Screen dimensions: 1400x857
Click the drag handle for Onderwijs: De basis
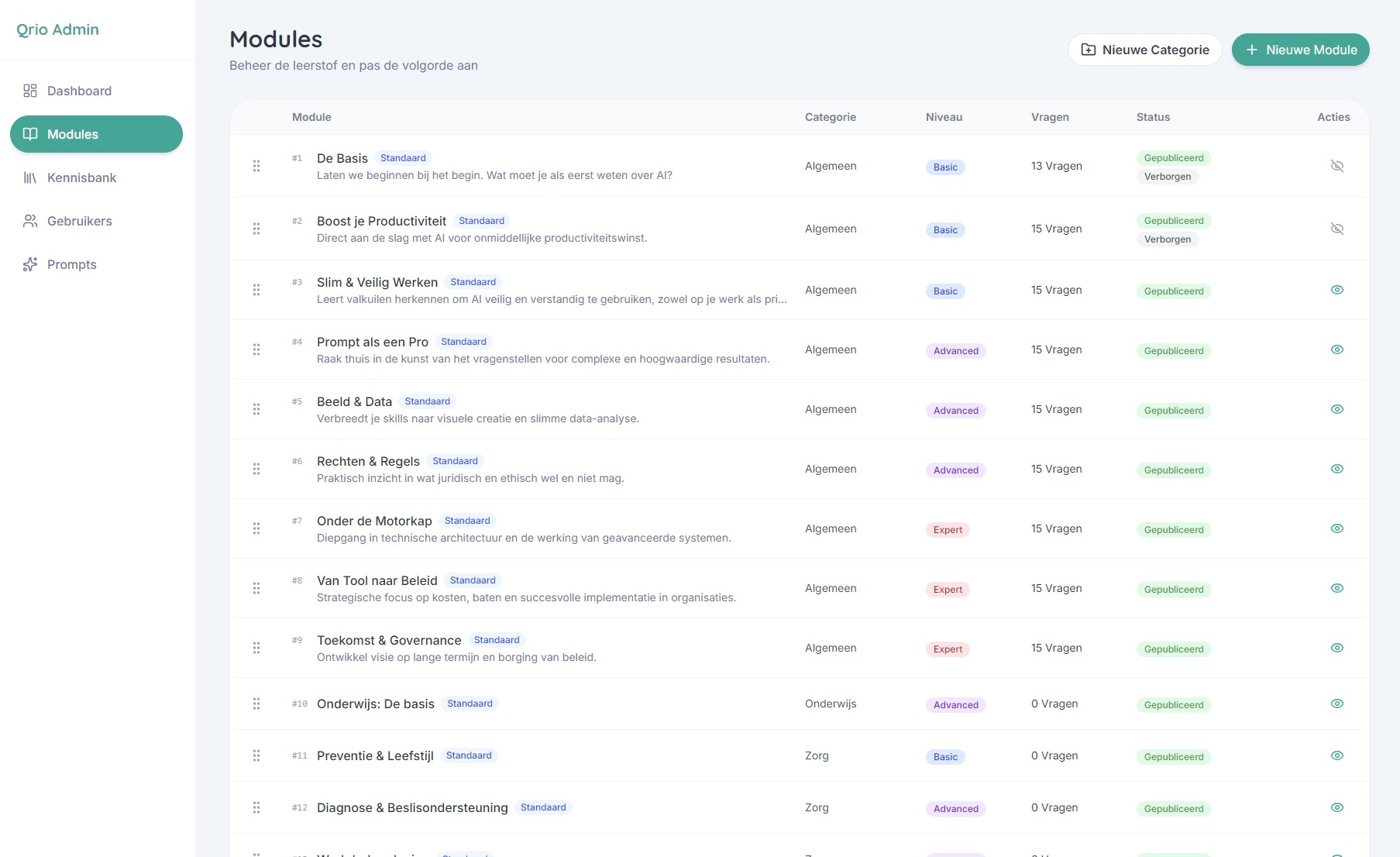click(x=256, y=704)
